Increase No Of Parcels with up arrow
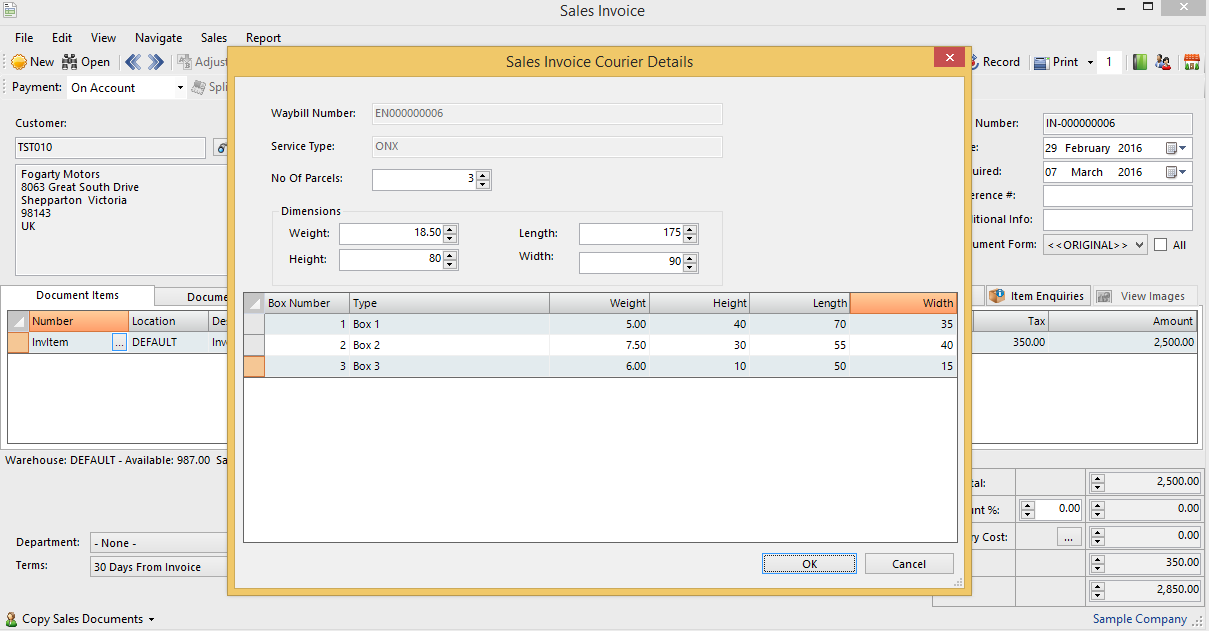 483,176
